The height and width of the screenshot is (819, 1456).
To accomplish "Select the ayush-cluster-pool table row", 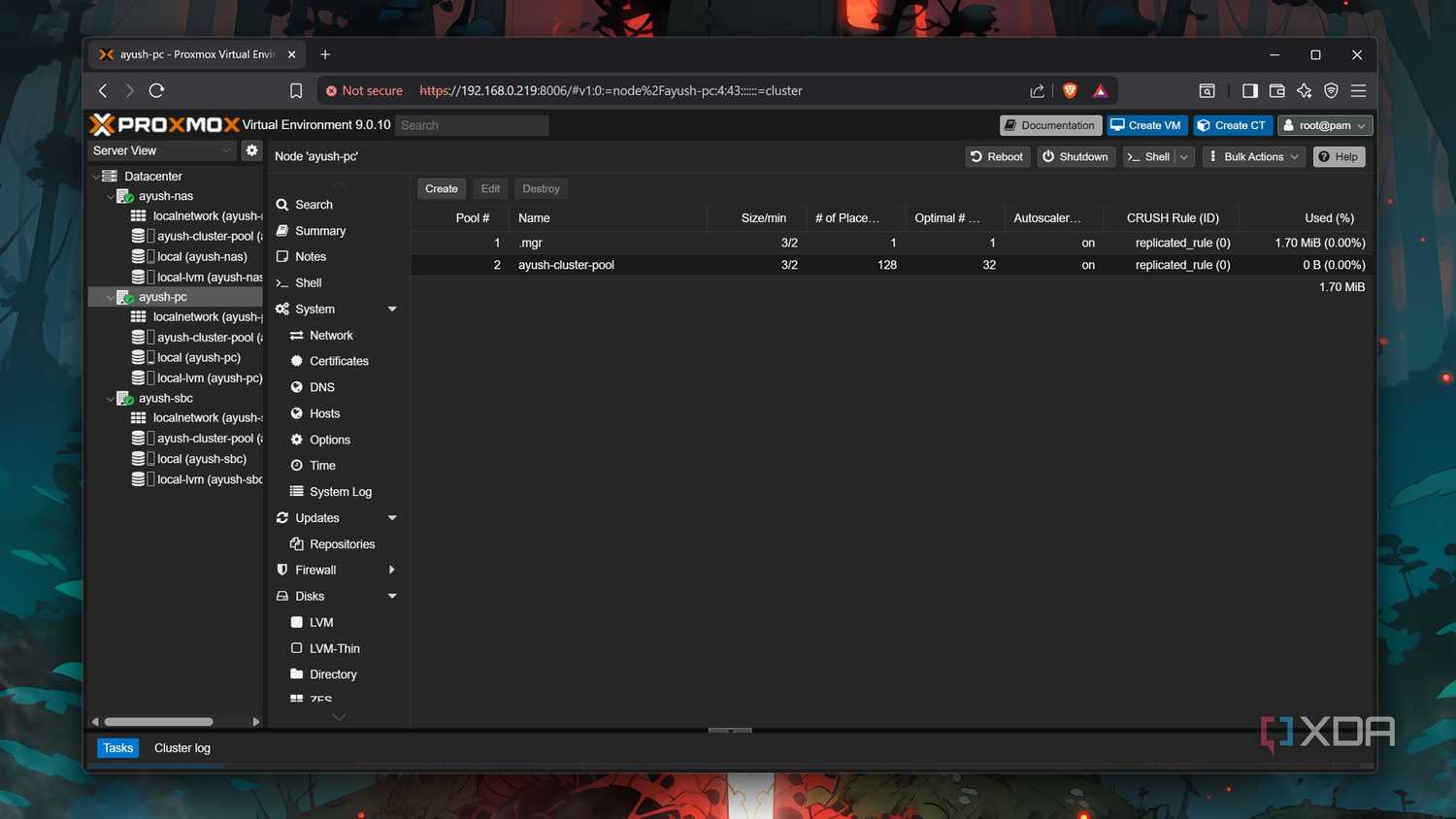I will pyautogui.click(x=892, y=265).
